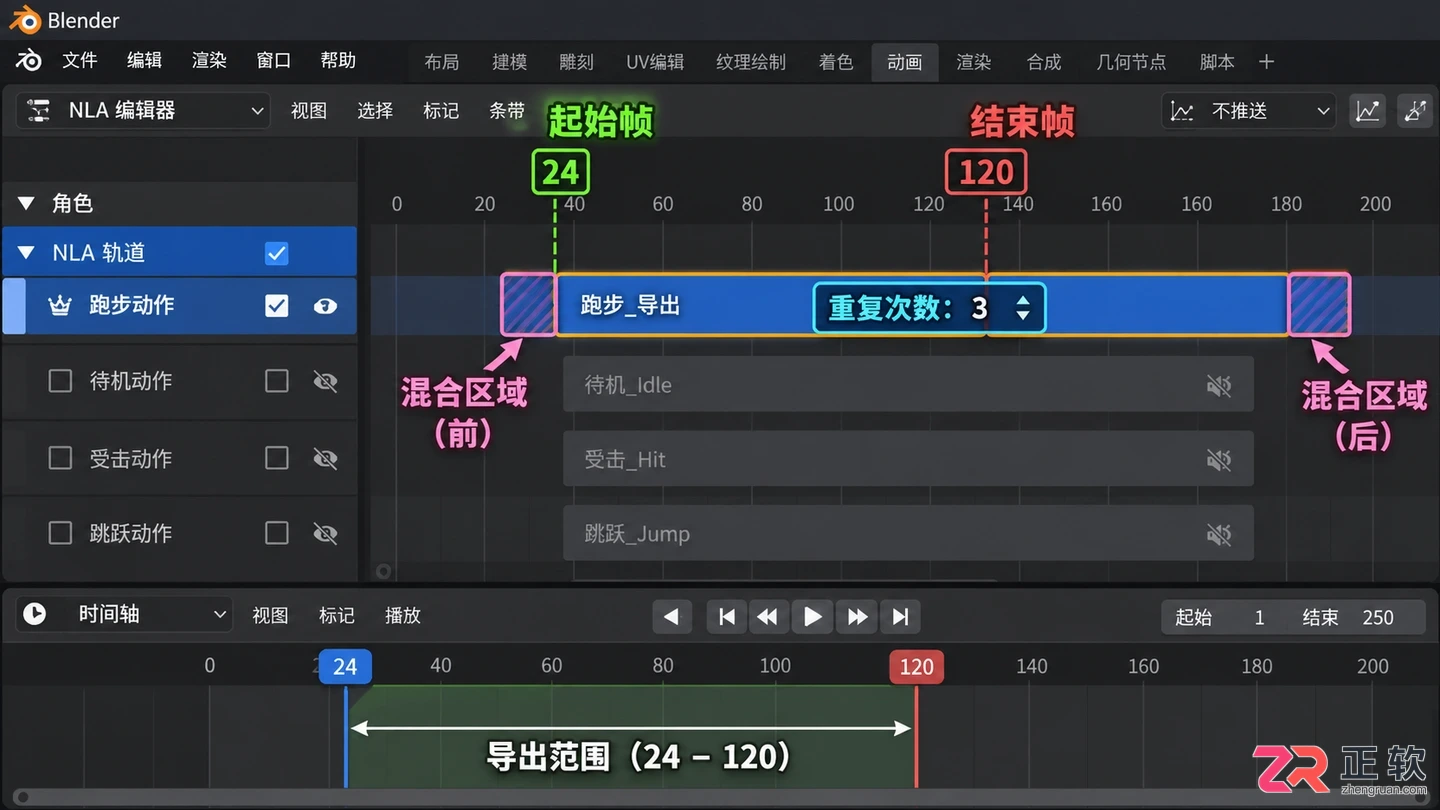Open the 时间轴 editor dropdown

pyautogui.click(x=124, y=614)
